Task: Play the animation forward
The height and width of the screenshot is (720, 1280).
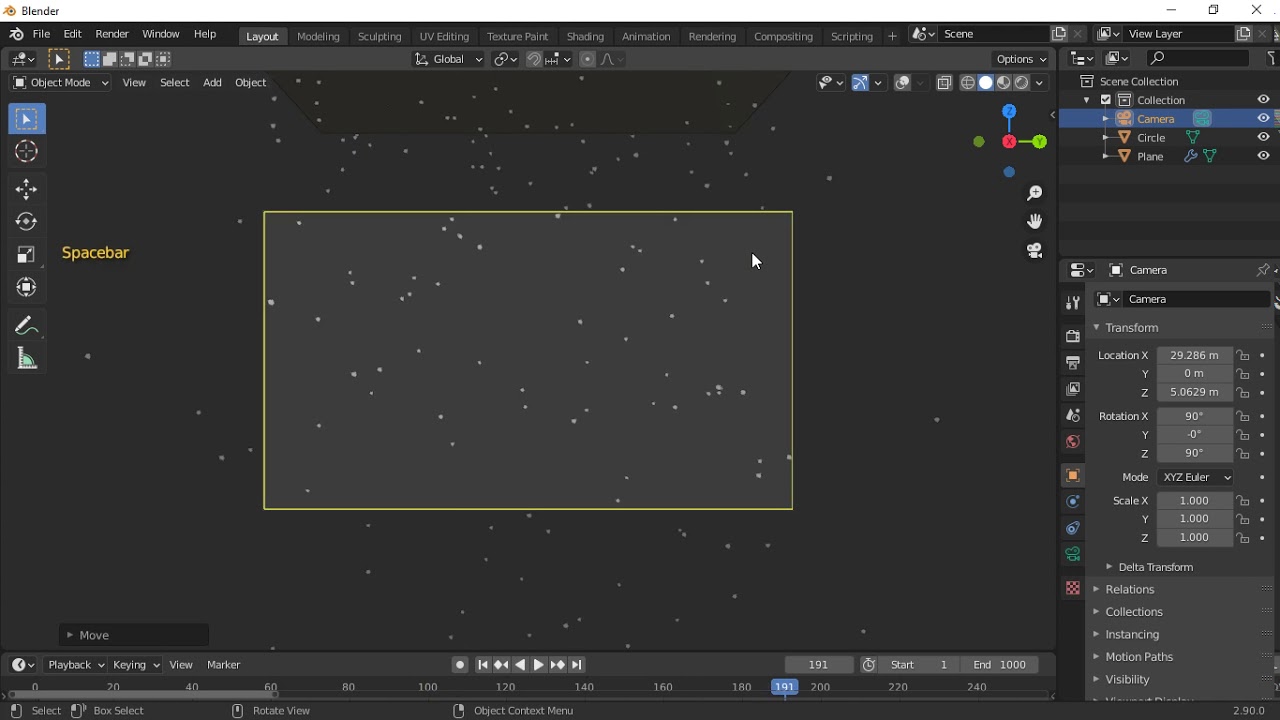Action: pos(539,665)
